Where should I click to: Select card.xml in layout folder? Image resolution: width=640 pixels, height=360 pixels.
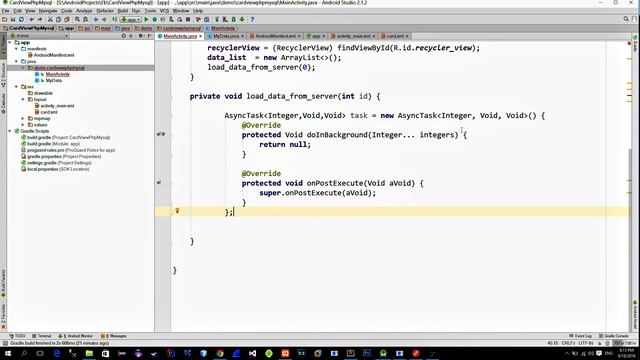49,112
